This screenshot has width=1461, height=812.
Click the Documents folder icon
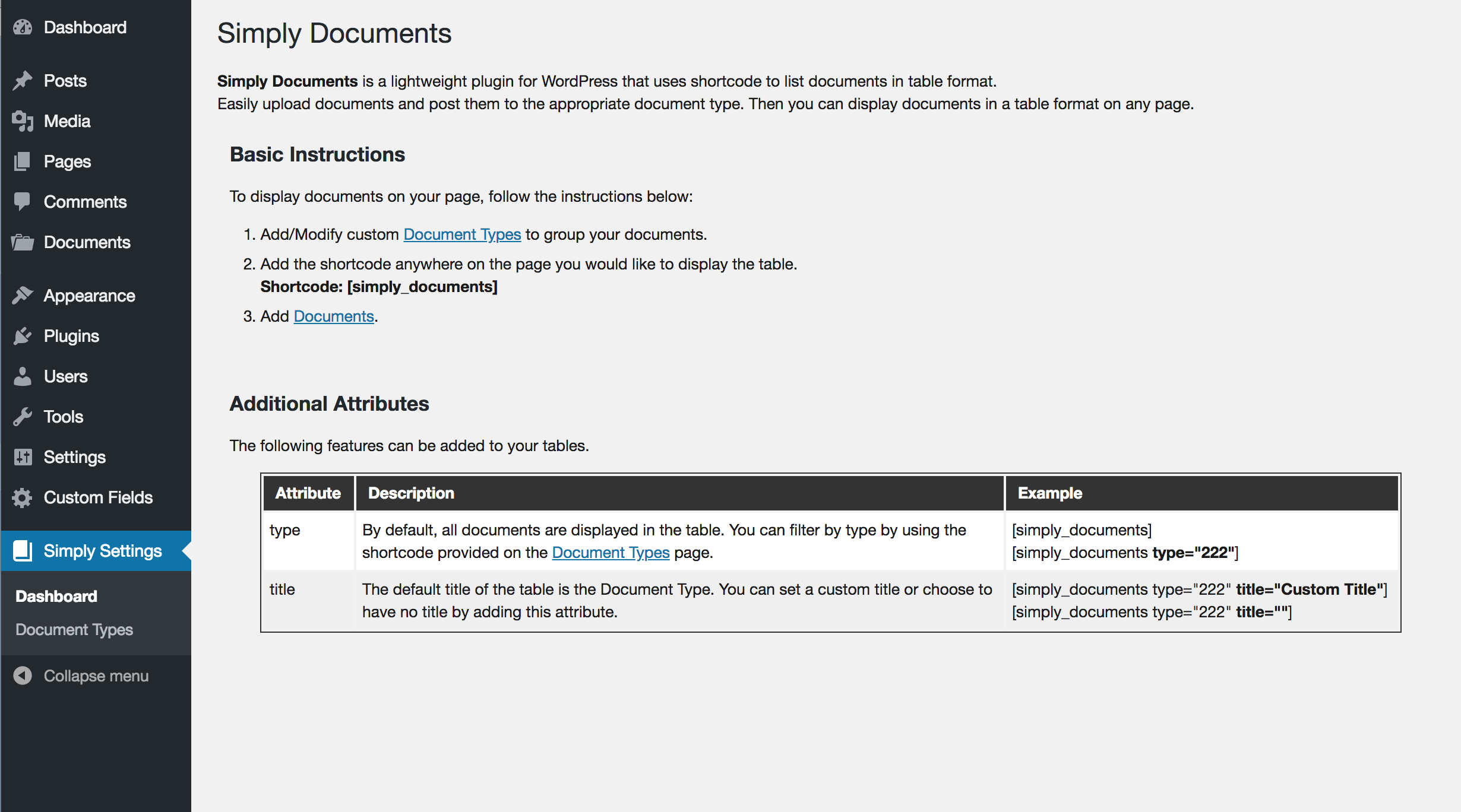point(23,242)
